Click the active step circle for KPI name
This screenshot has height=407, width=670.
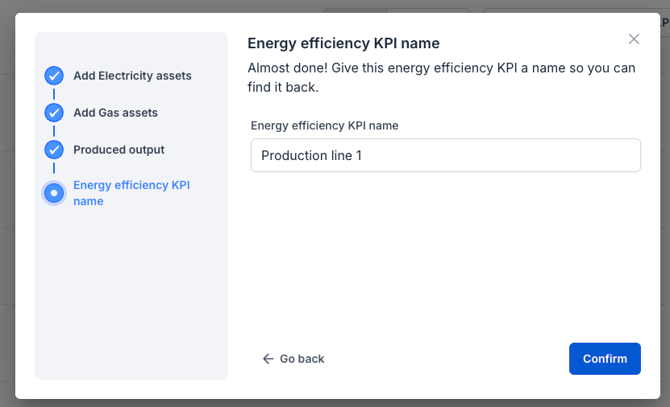click(54, 193)
